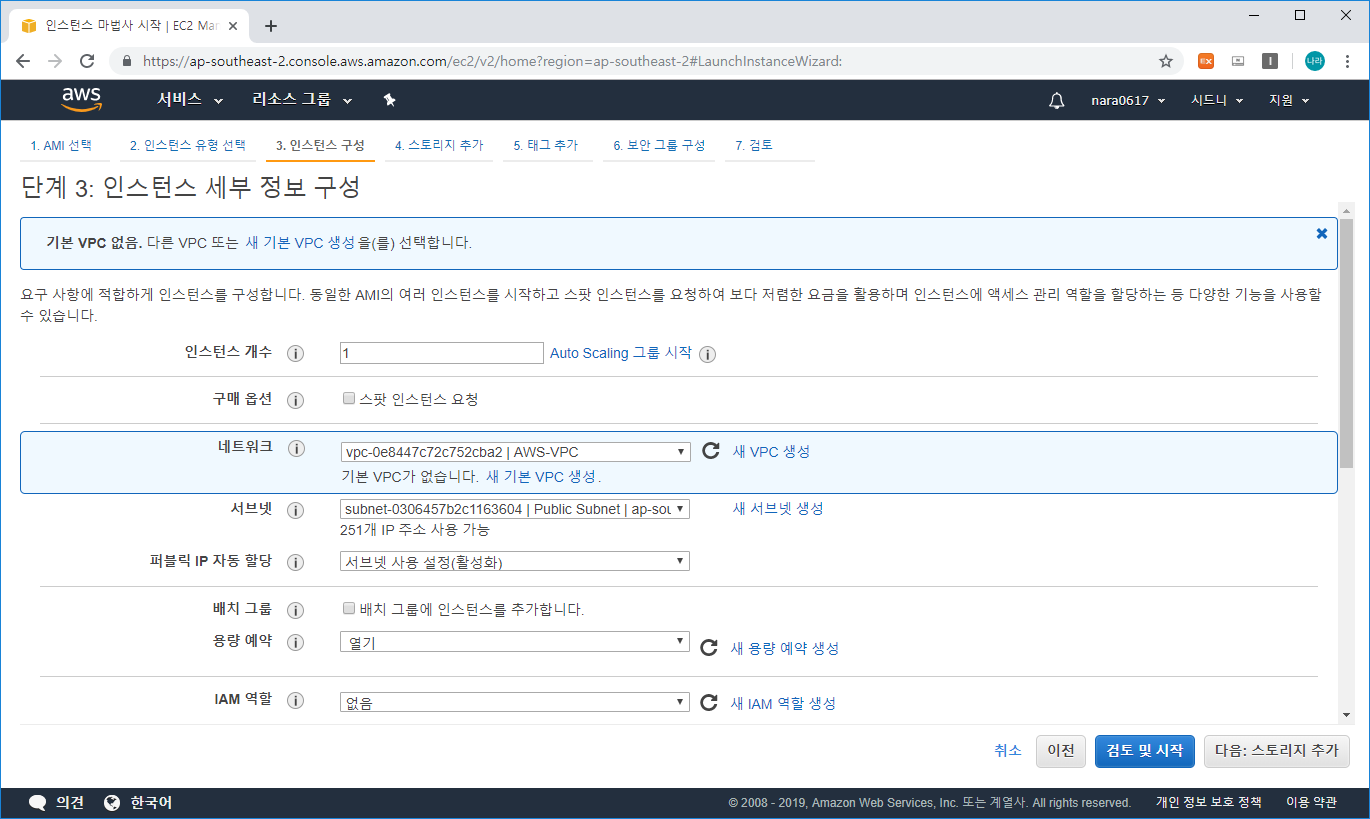
Task: Open the pin shortcuts icon in AWS navbar
Action: (x=390, y=100)
